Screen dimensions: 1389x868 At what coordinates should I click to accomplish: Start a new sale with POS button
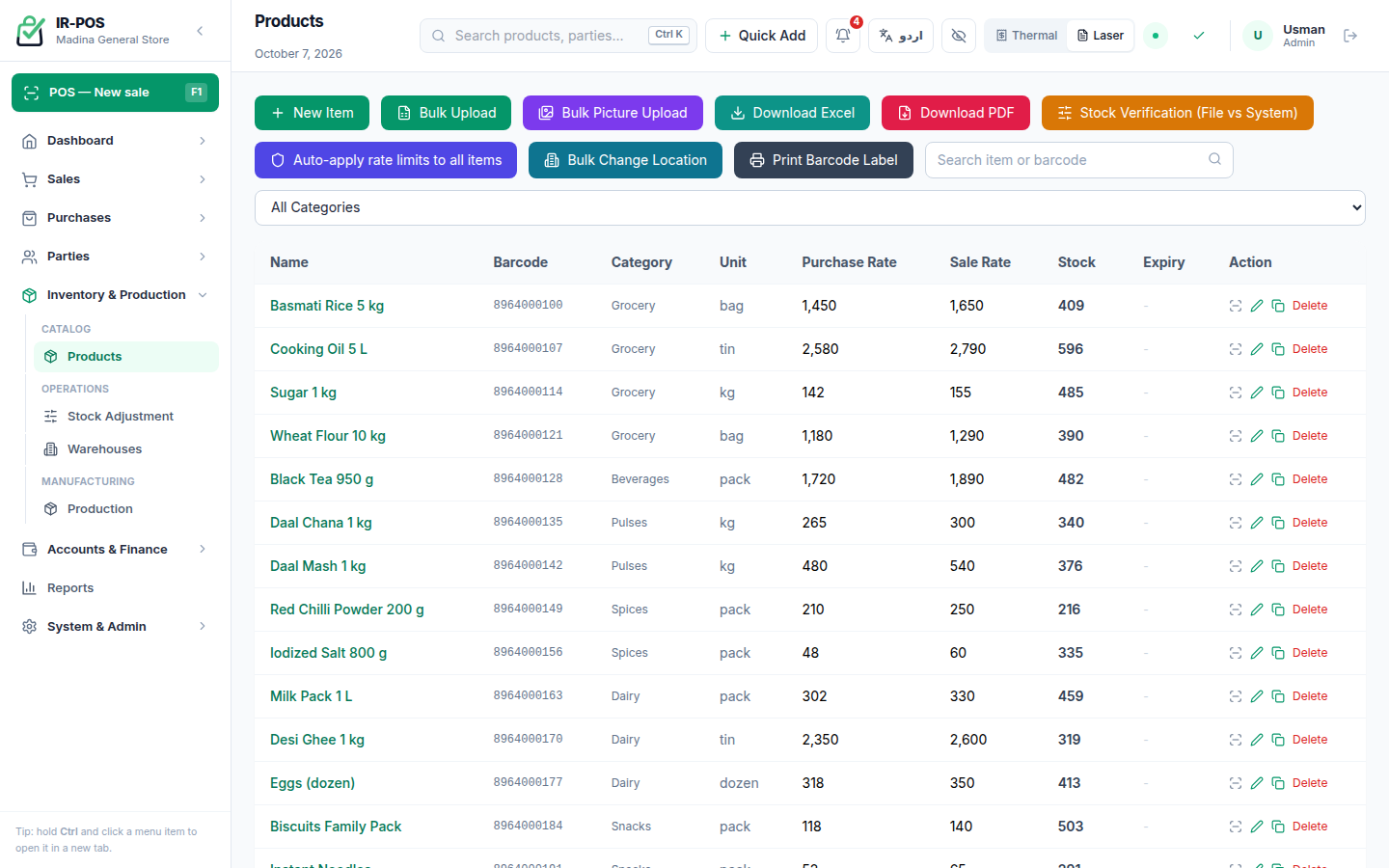(115, 93)
